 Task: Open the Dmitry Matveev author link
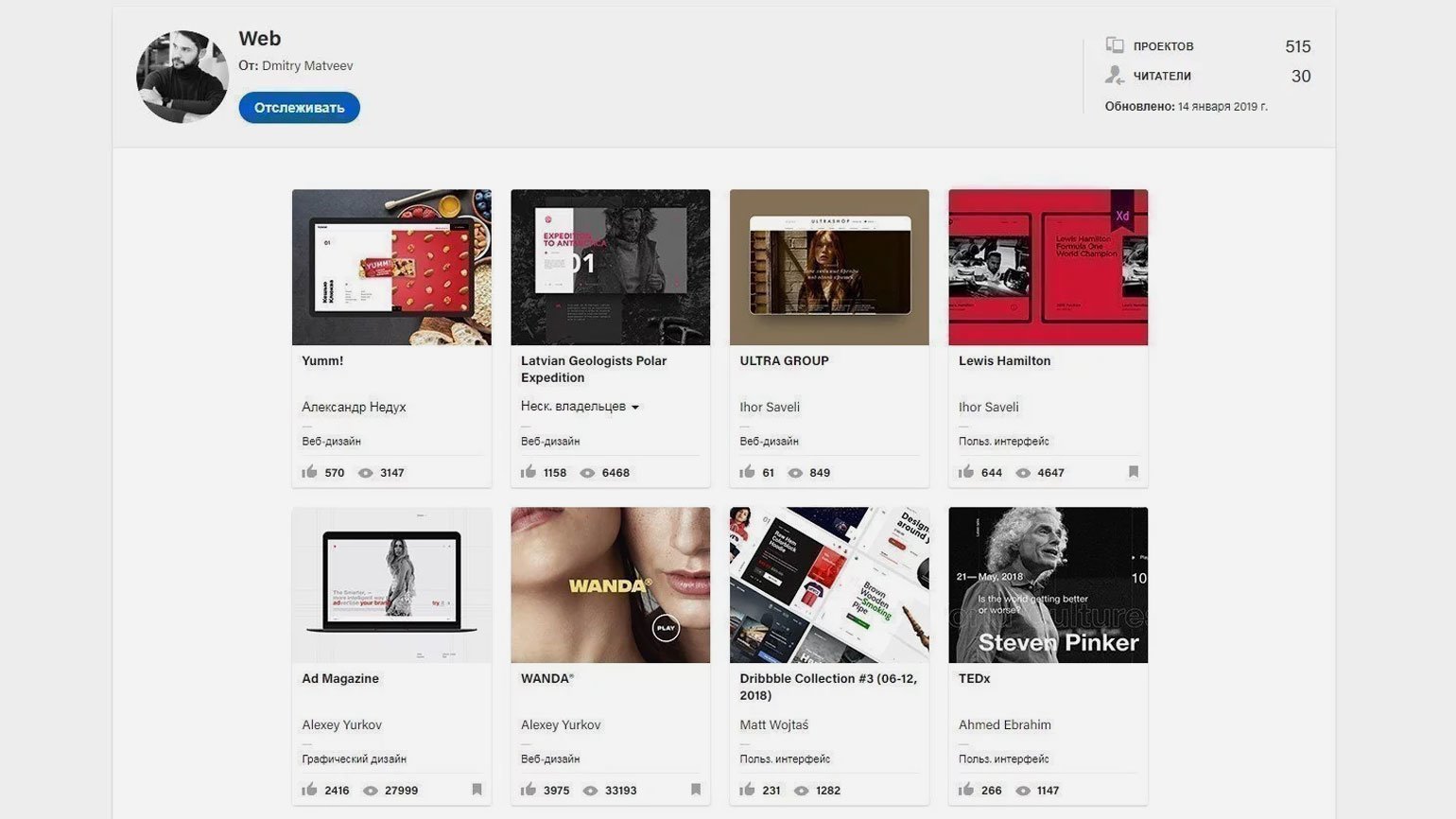[307, 65]
